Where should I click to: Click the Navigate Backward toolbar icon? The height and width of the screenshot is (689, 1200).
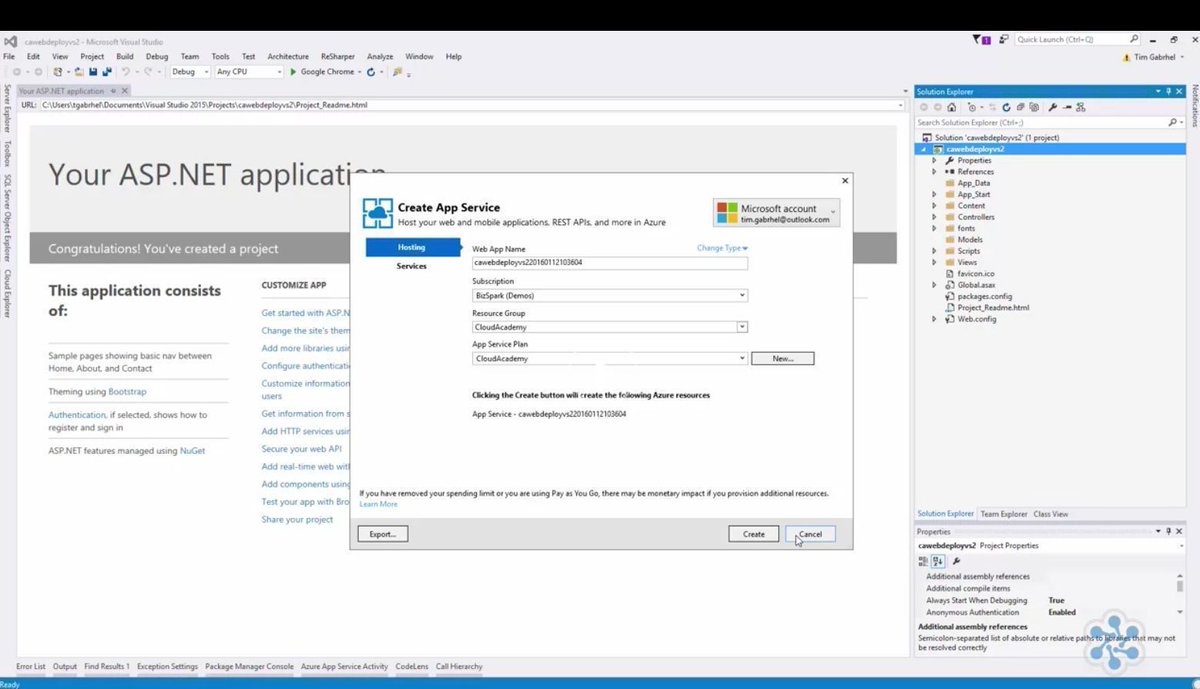16,72
